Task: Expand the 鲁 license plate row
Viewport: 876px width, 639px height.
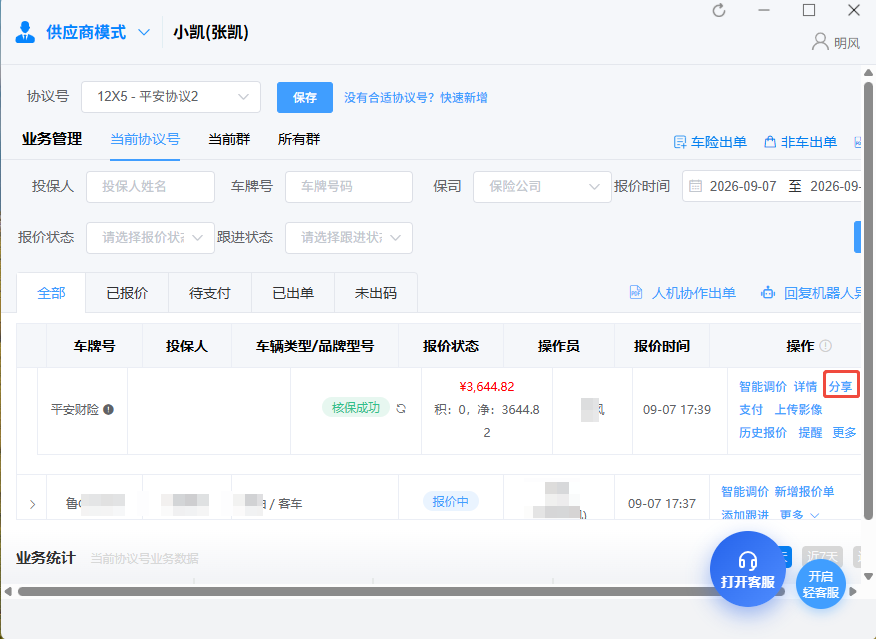Action: [32, 504]
